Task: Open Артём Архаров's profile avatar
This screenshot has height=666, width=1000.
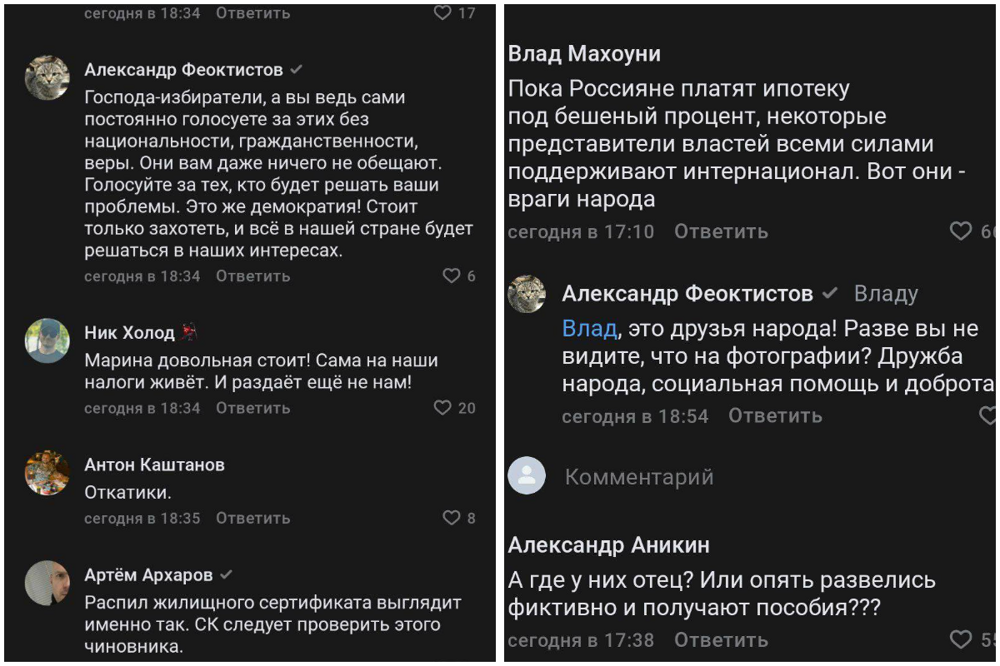Action: click(x=46, y=582)
